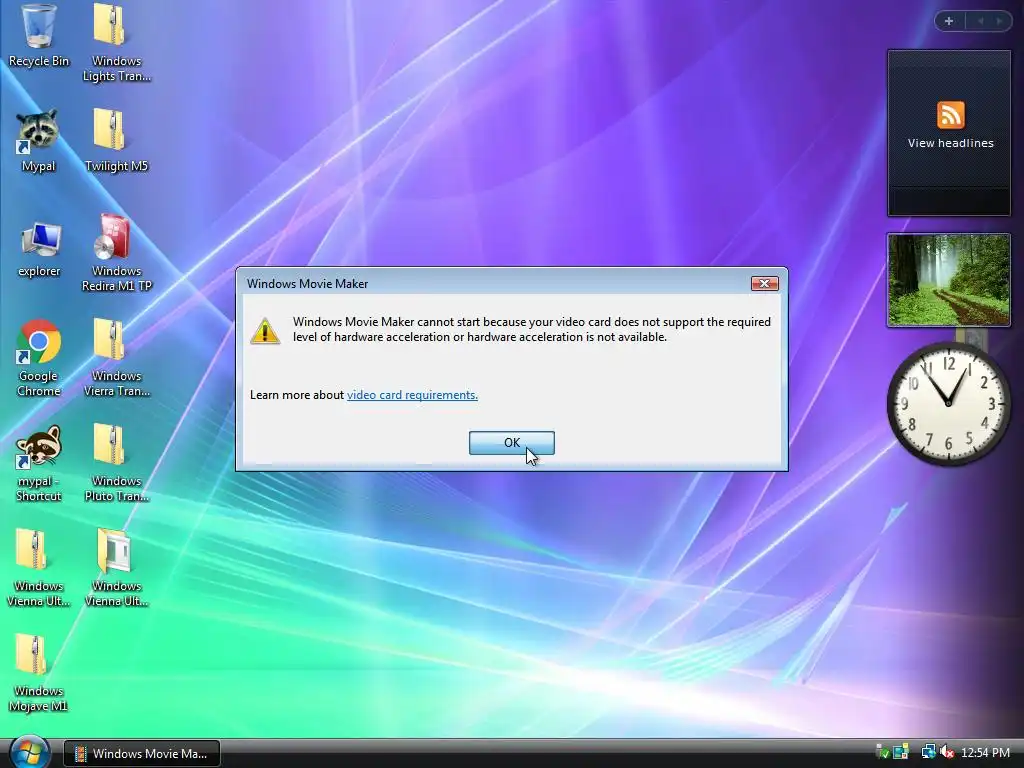This screenshot has width=1024, height=768.
Task: Select the Windows Pluto Tran... zip folder
Action: tap(116, 463)
